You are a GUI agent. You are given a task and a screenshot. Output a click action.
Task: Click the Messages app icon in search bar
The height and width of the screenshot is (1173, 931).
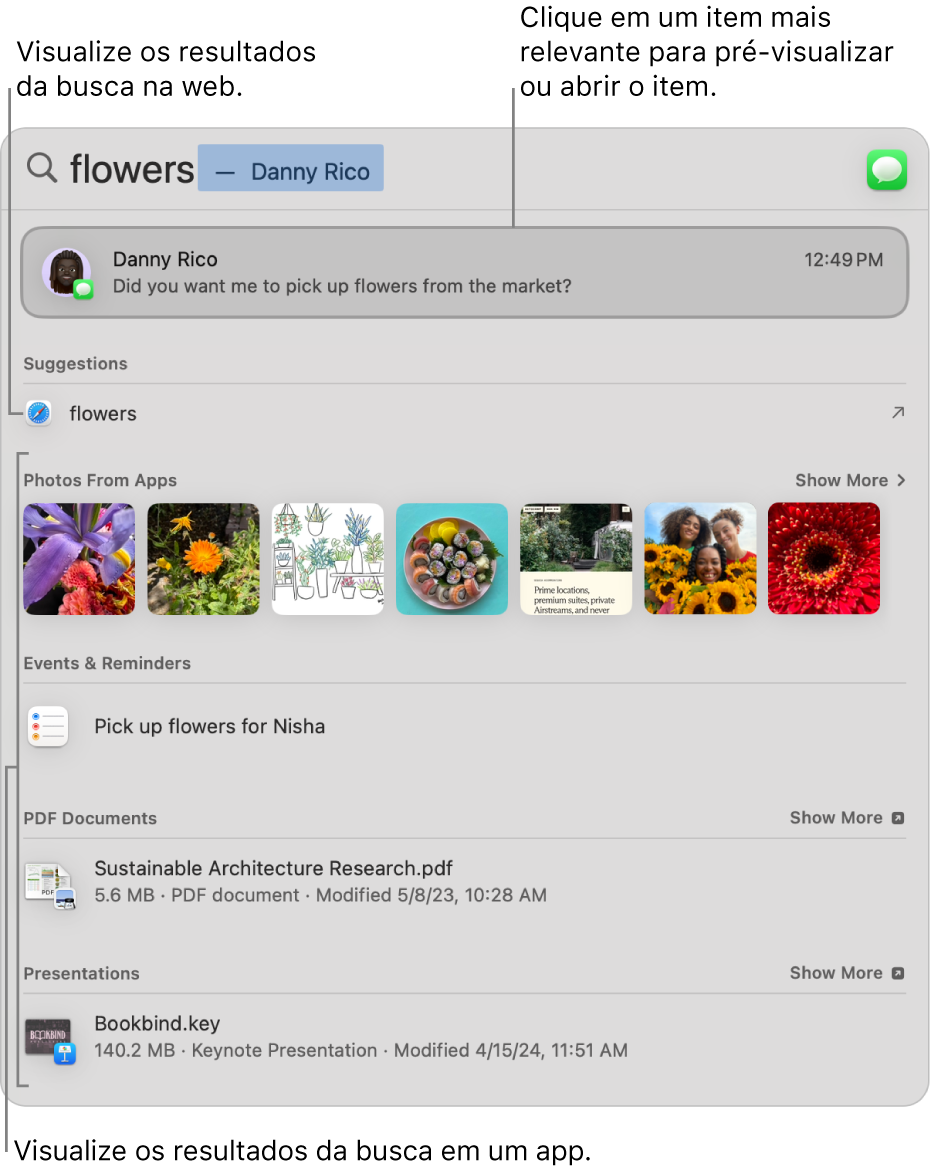click(x=886, y=170)
